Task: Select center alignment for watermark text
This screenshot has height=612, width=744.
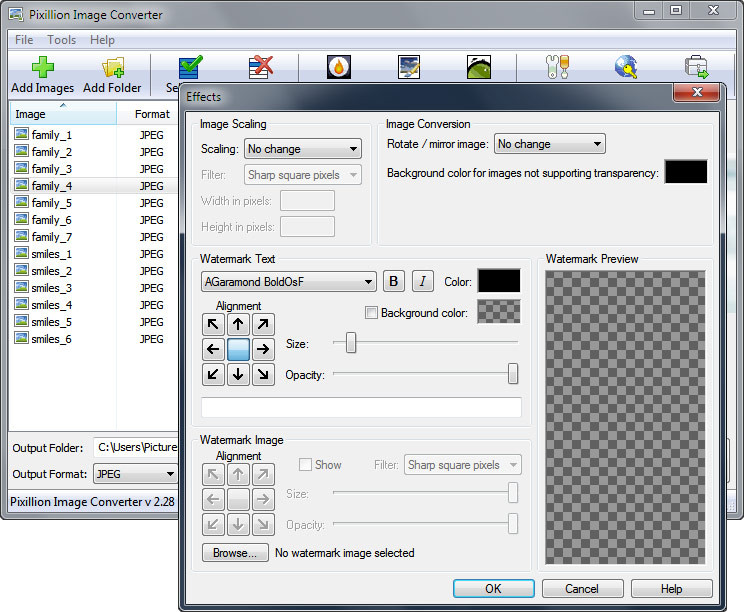Action: coord(238,350)
